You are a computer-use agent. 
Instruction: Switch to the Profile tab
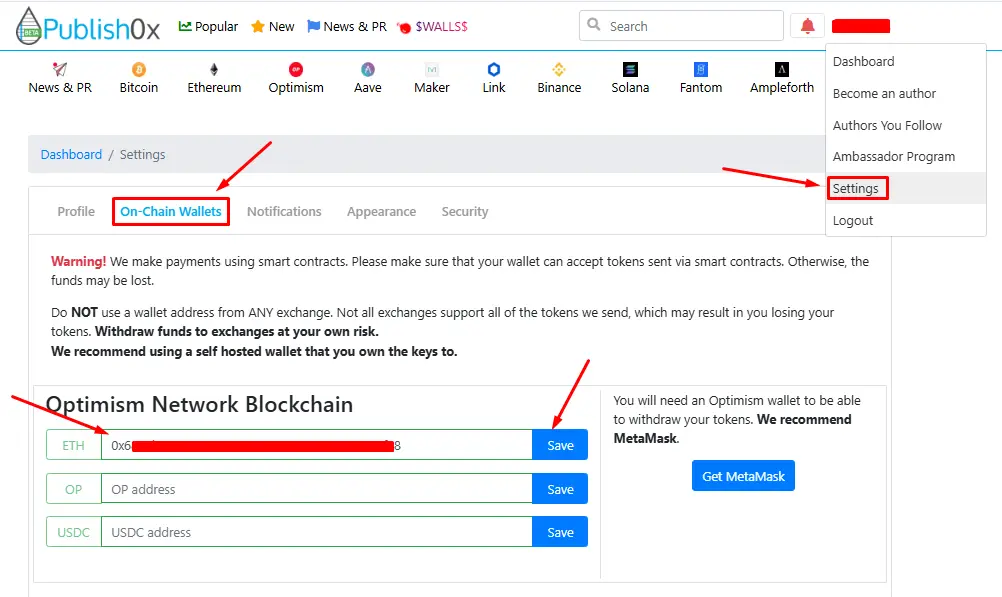[x=76, y=212]
